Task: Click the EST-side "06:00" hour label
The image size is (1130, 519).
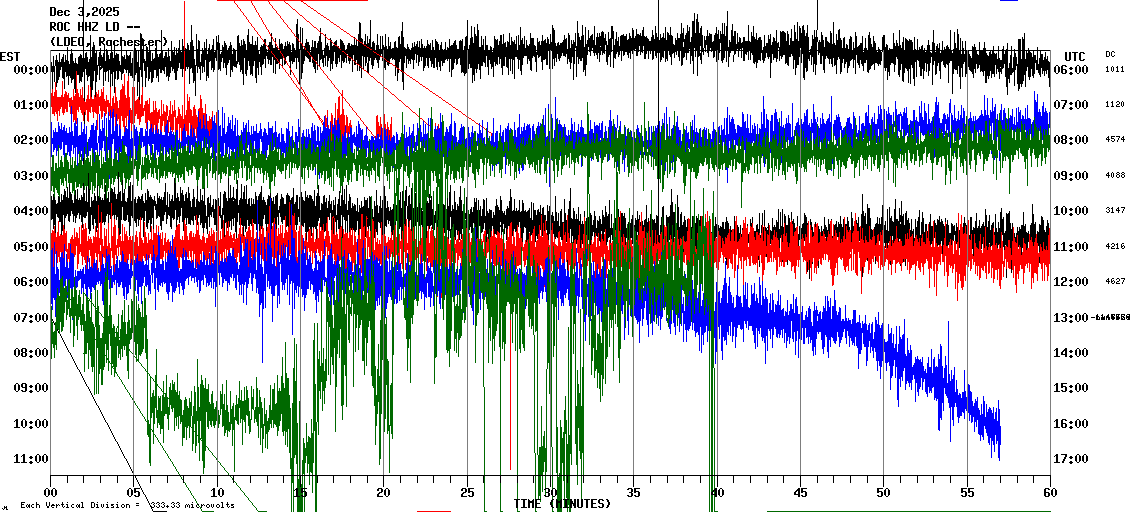Action: coord(30,282)
